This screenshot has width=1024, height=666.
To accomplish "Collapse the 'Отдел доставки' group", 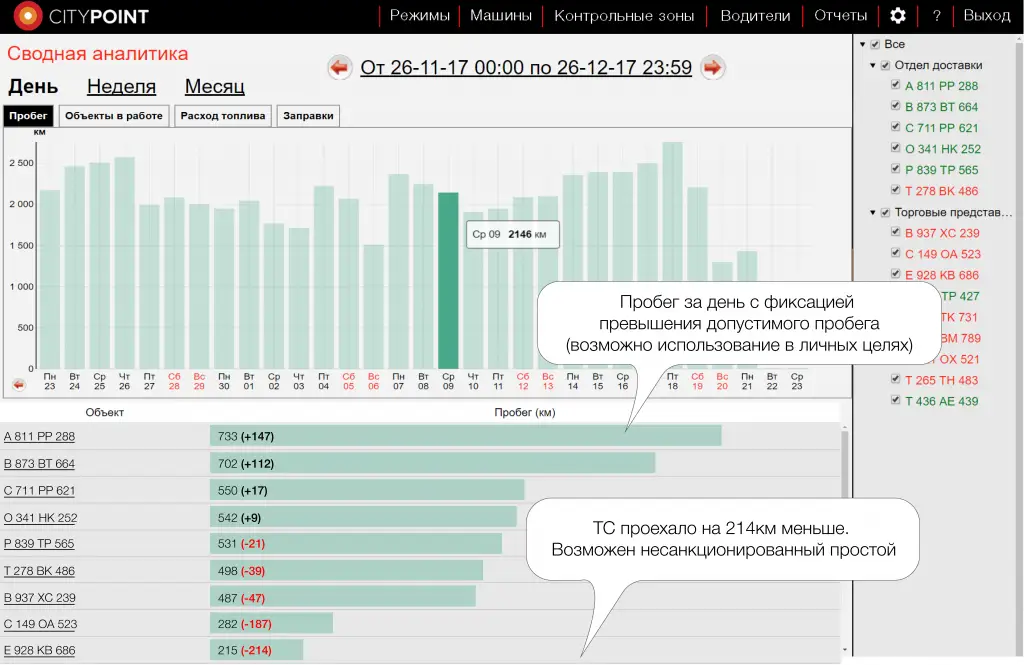I will point(873,66).
